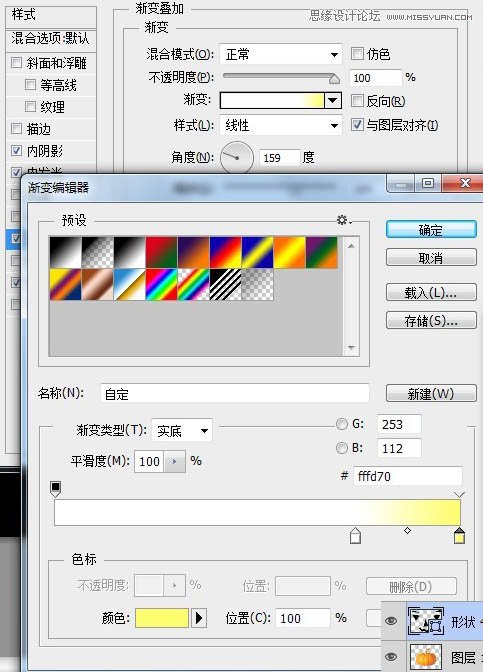
Task: Click the gradient preview in gradient overlay
Action: click(272, 101)
